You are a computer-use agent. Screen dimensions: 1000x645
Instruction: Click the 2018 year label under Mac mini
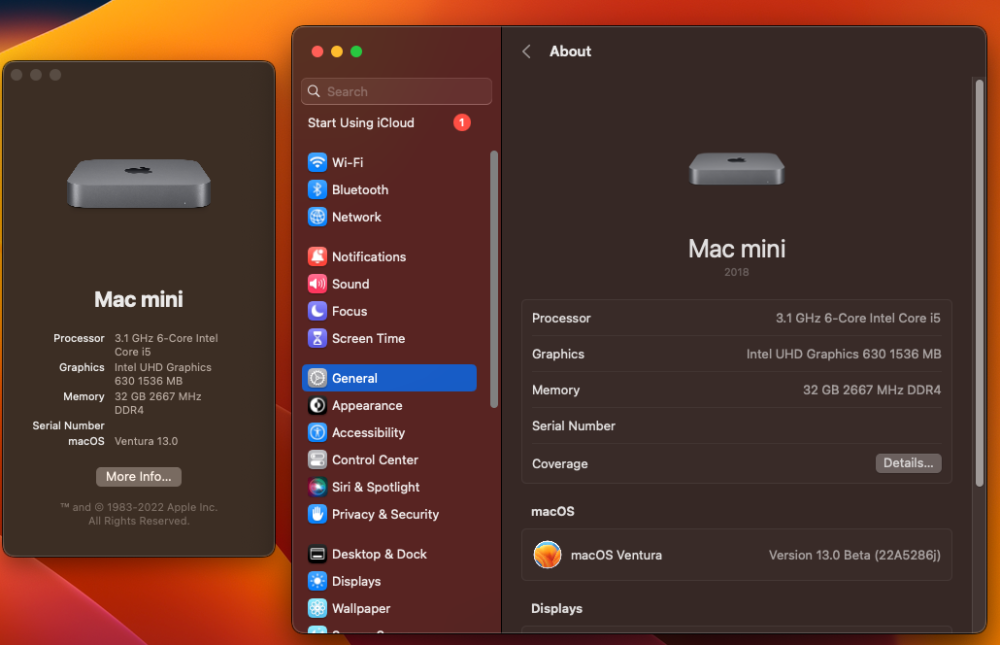click(736, 272)
